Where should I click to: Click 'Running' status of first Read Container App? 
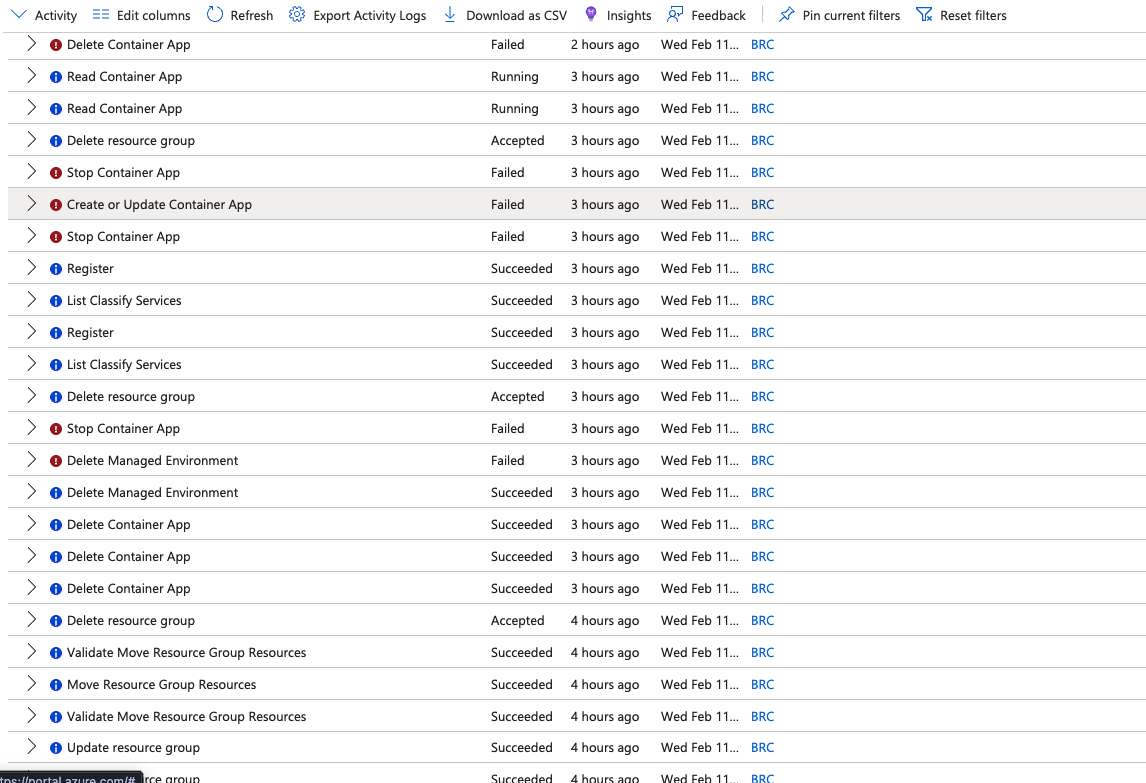[x=515, y=77]
